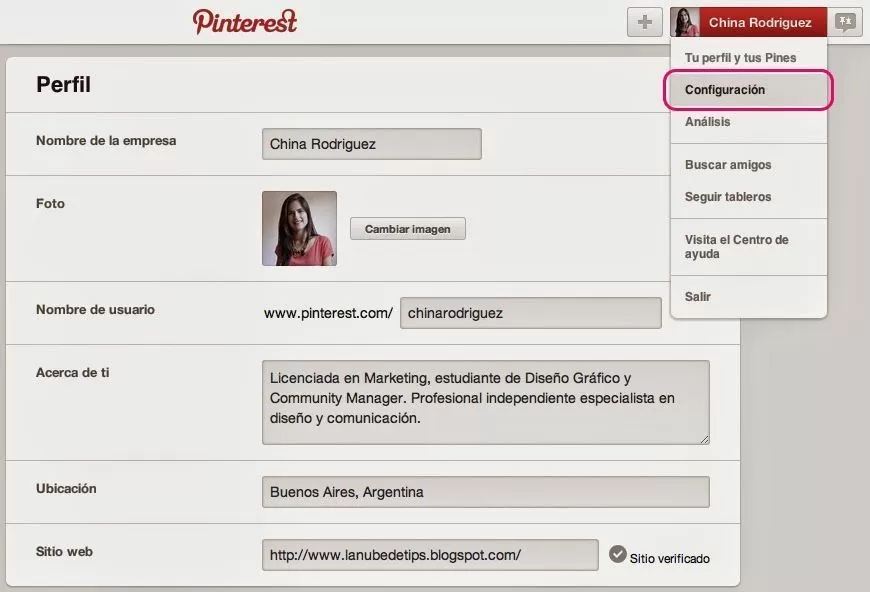Choose Análisis in the dropdown menu
870x592 pixels.
[707, 122]
